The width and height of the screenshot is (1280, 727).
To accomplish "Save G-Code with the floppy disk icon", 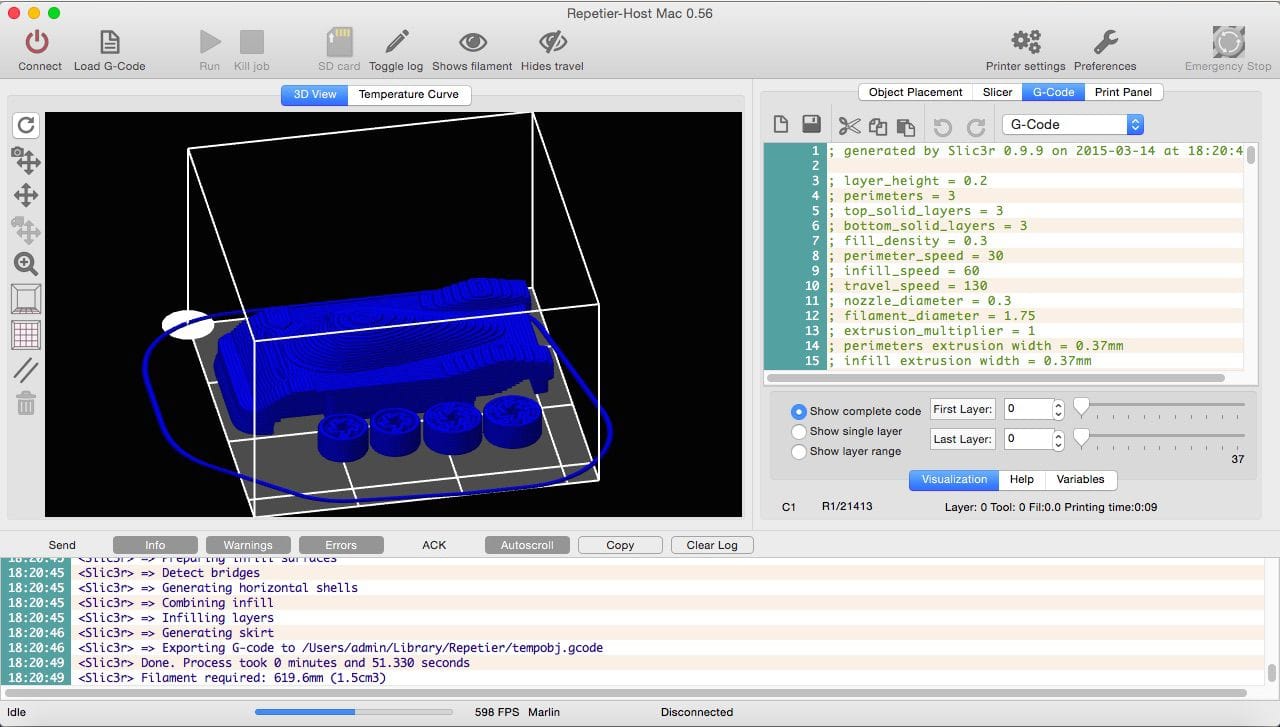I will tap(811, 125).
